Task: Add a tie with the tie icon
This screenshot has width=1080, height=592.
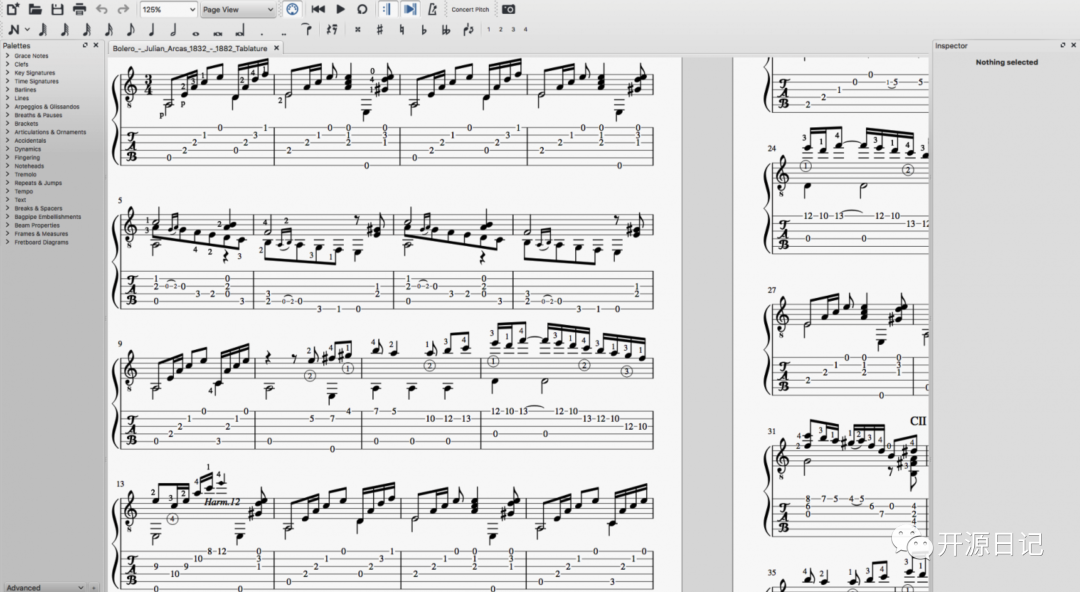Action: [x=307, y=30]
